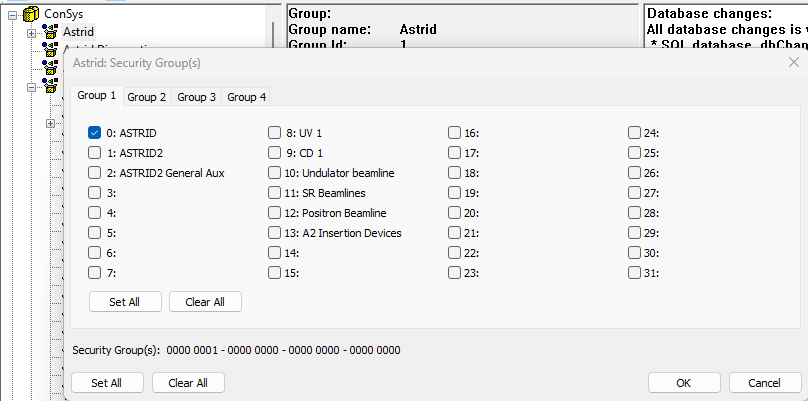Uncheck the 0: ASTRID checkbox
The width and height of the screenshot is (808, 401).
pos(95,133)
